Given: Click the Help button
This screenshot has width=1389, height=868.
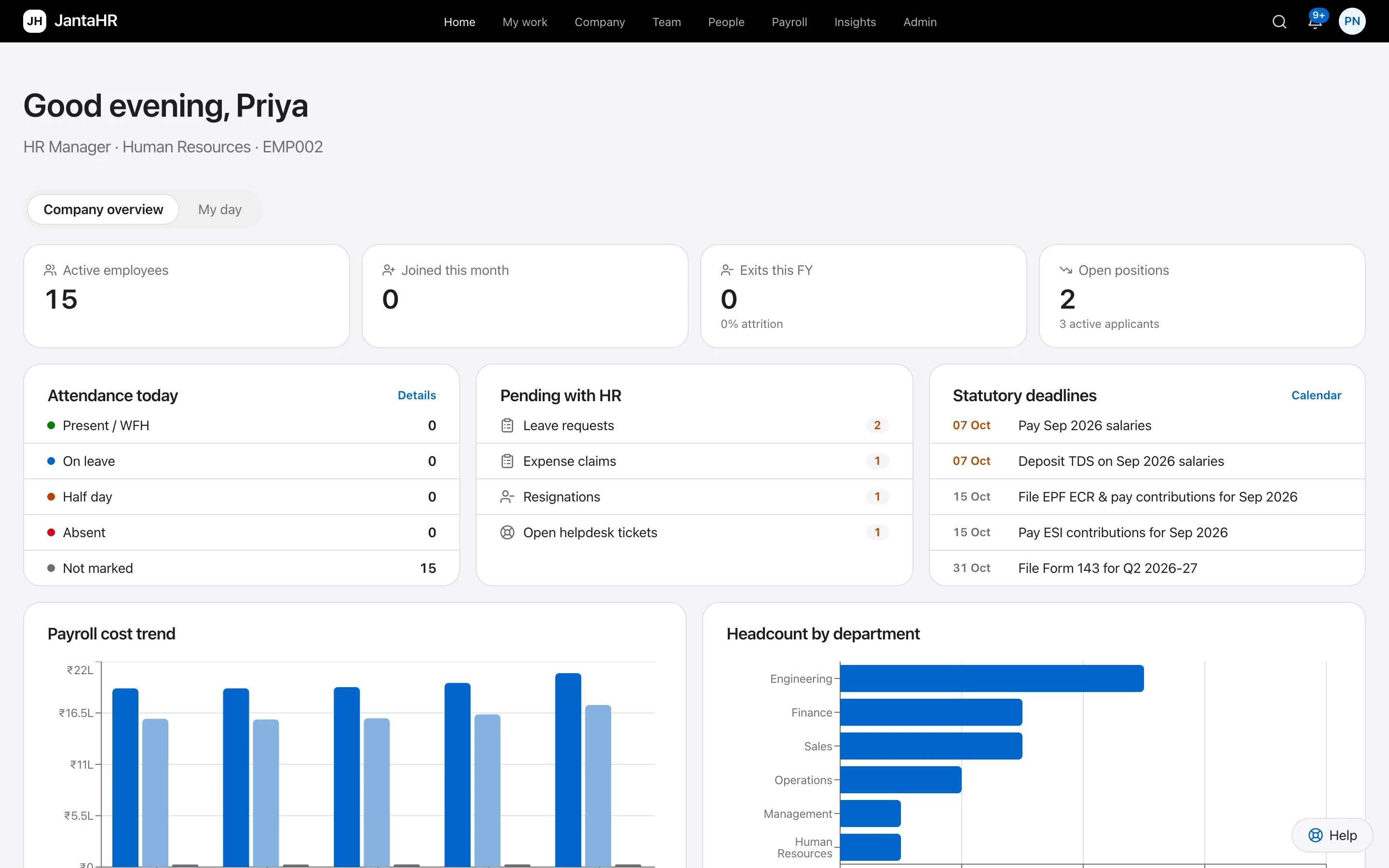Looking at the screenshot, I should click(1332, 835).
